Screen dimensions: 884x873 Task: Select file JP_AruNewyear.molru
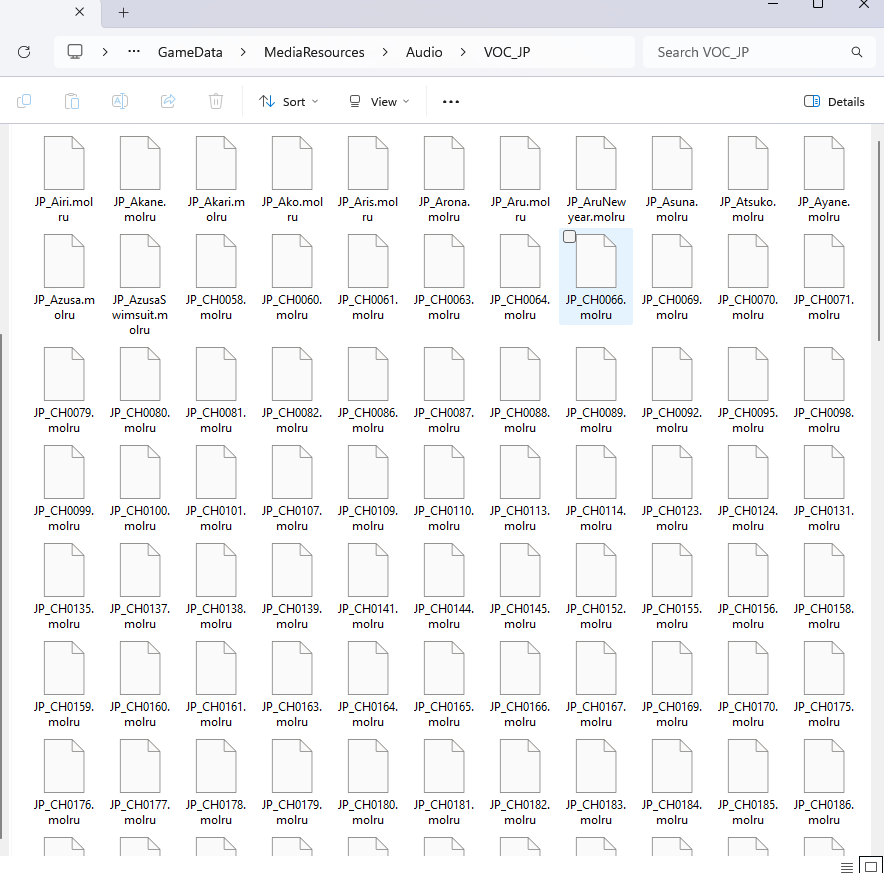tap(596, 179)
